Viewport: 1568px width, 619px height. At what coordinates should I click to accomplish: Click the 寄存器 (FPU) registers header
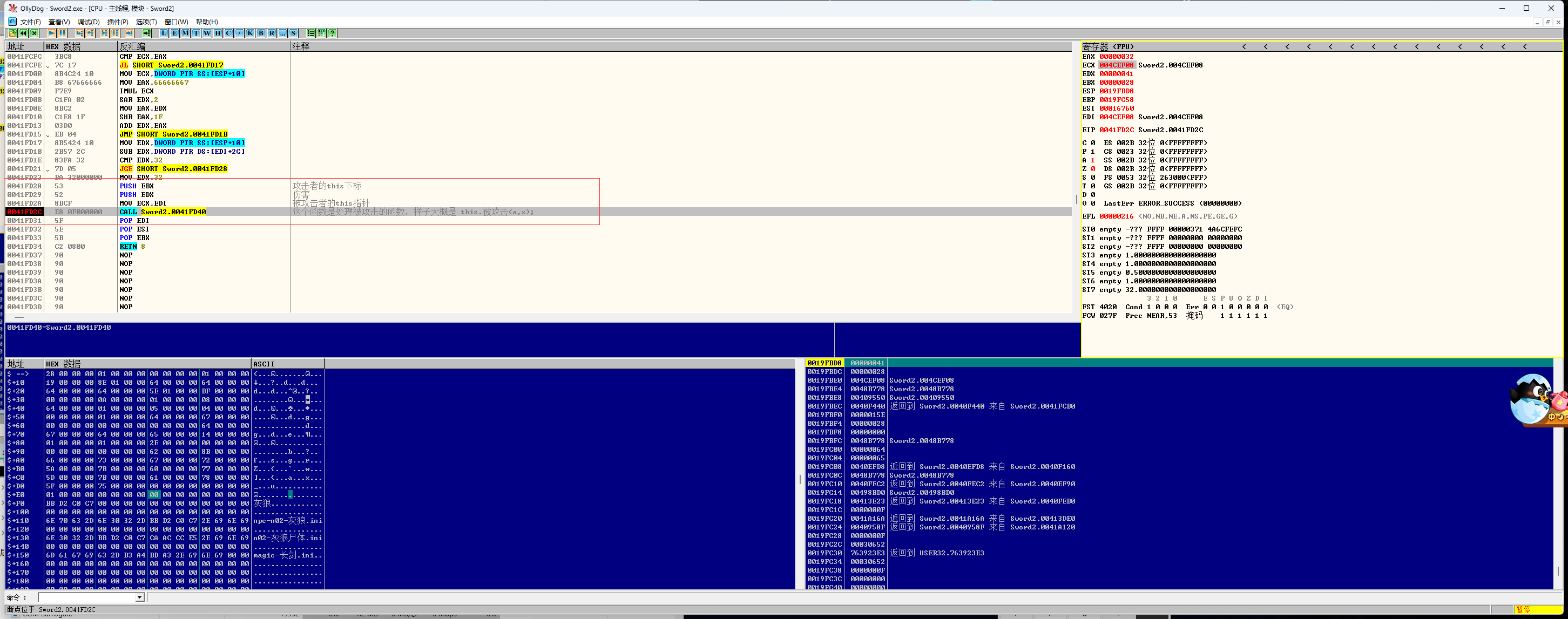pyautogui.click(x=1108, y=46)
